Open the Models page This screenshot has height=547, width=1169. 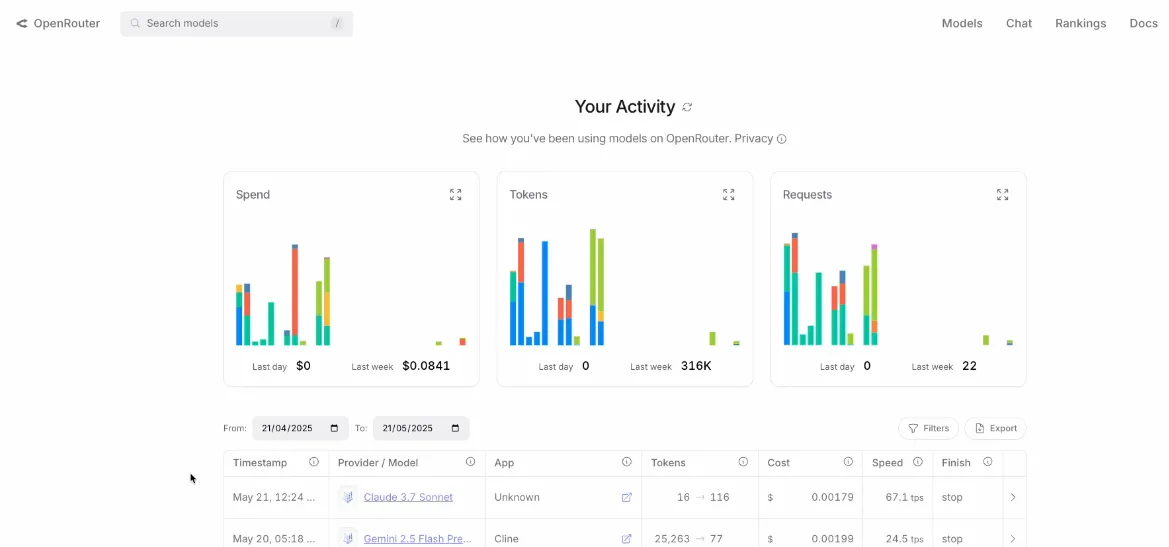(x=962, y=23)
